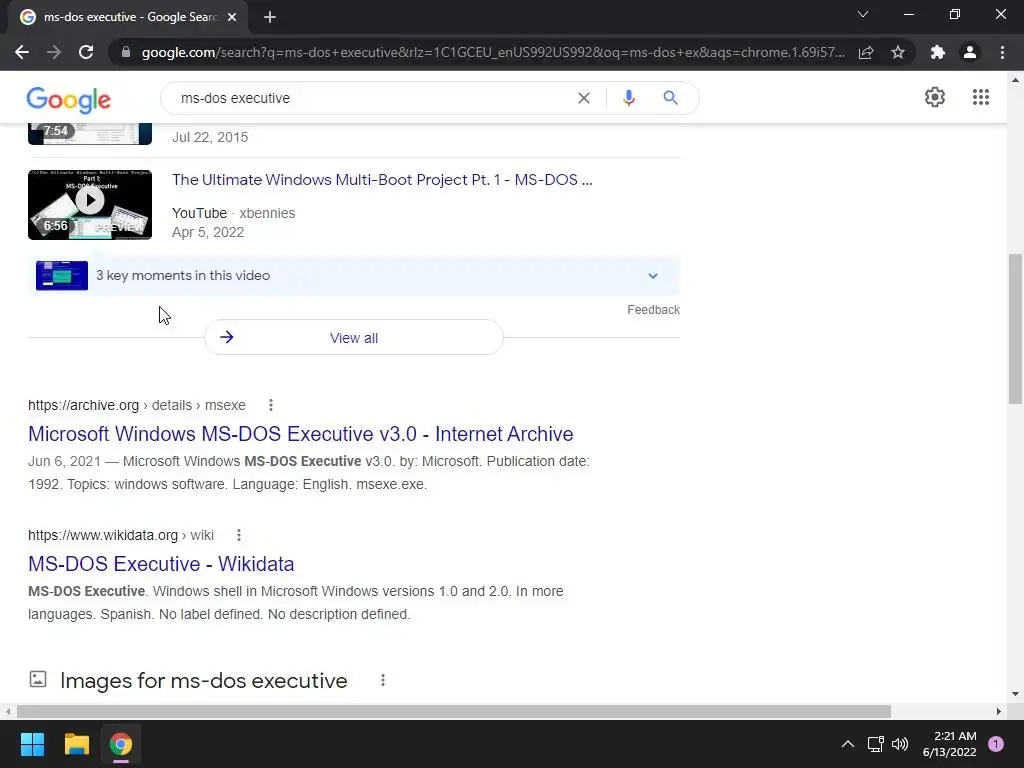Focus the browser address bar URL
This screenshot has width=1024, height=768.
(493, 52)
